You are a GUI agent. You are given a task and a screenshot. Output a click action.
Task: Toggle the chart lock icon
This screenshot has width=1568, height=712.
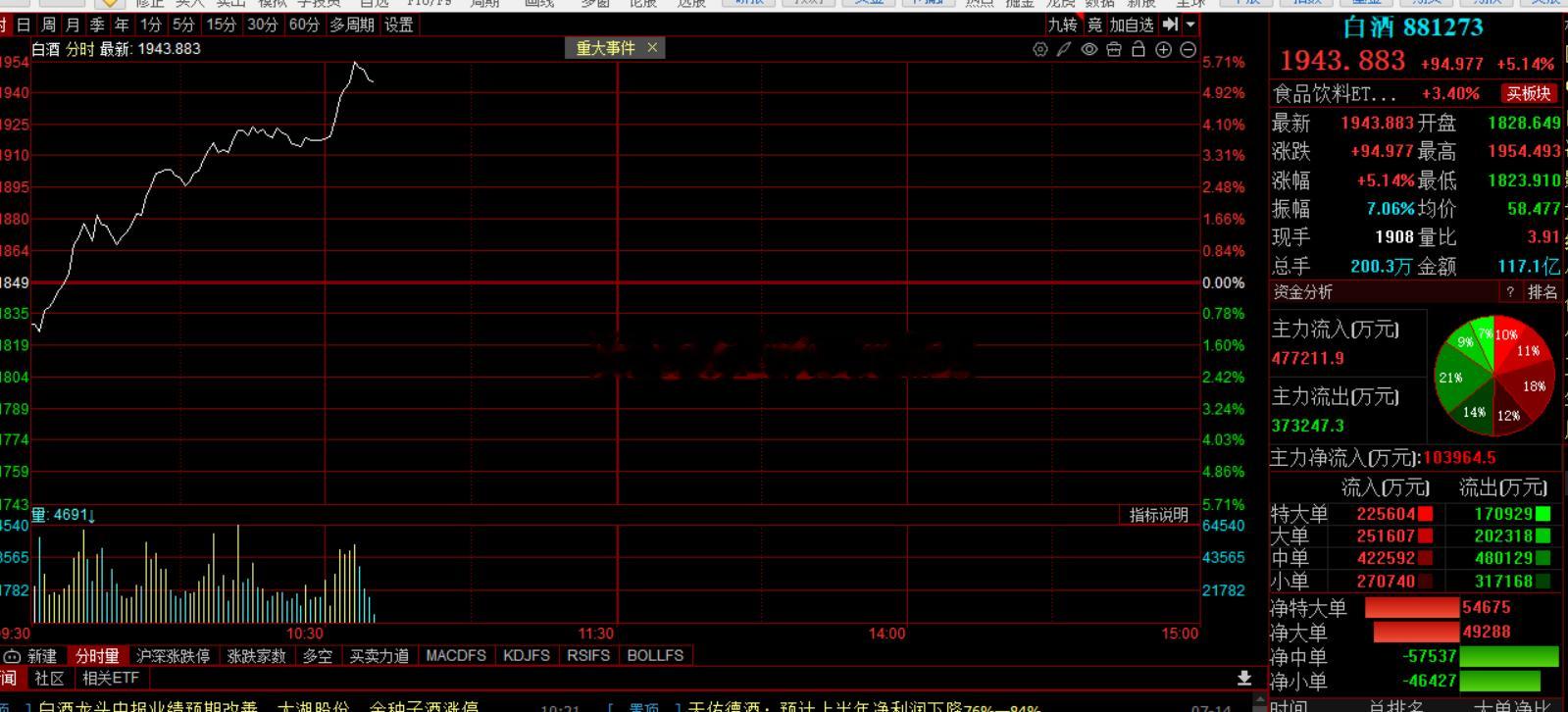pyautogui.click(x=1138, y=49)
